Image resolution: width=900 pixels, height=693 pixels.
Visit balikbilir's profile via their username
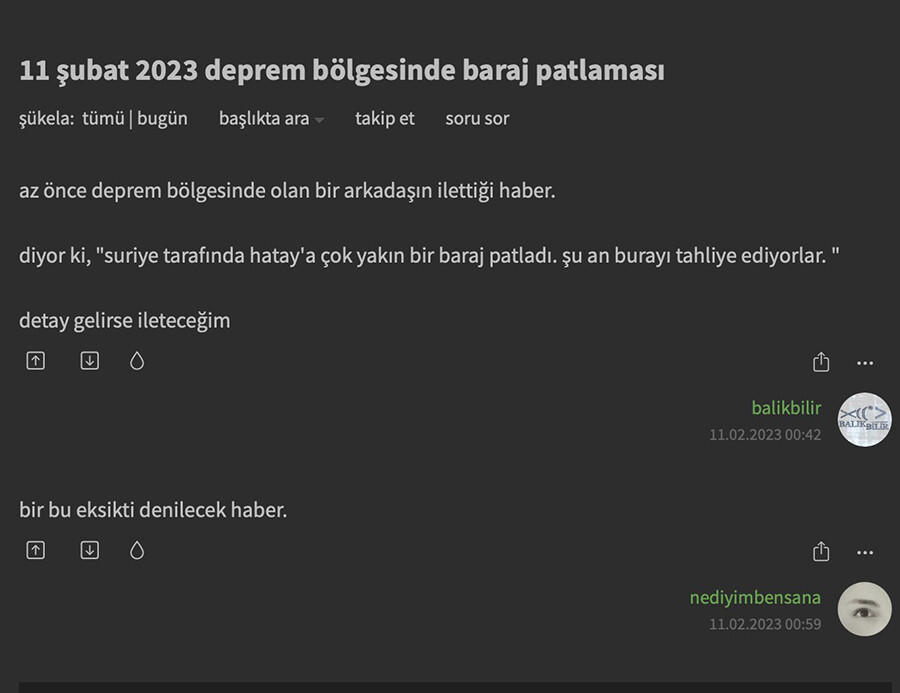pos(785,408)
